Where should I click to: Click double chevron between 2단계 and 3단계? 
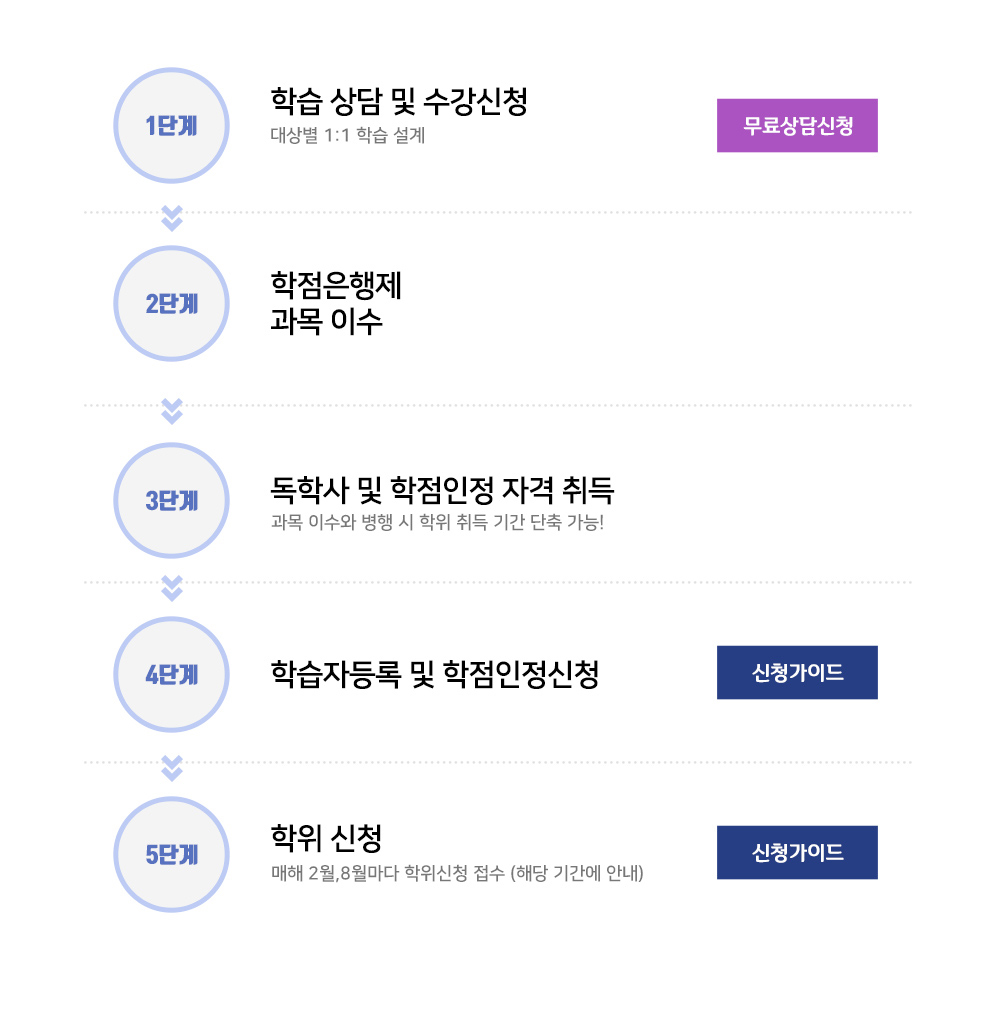[172, 411]
